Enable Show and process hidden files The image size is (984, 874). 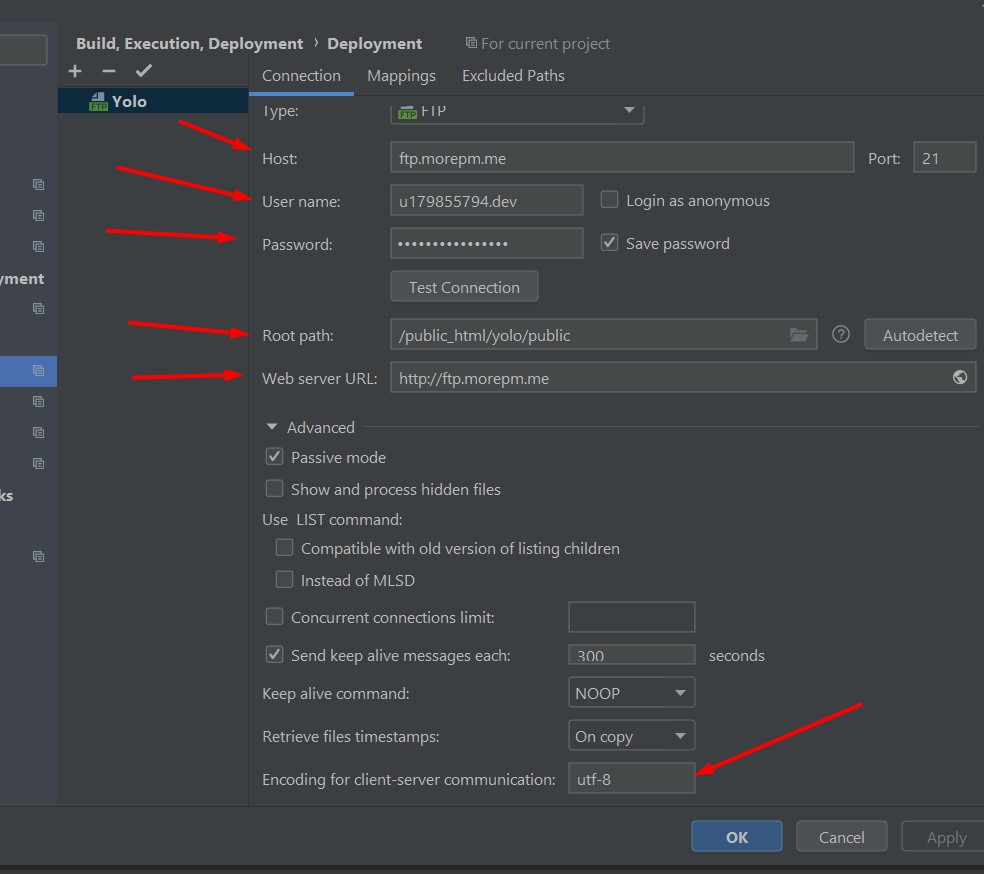pyautogui.click(x=274, y=489)
